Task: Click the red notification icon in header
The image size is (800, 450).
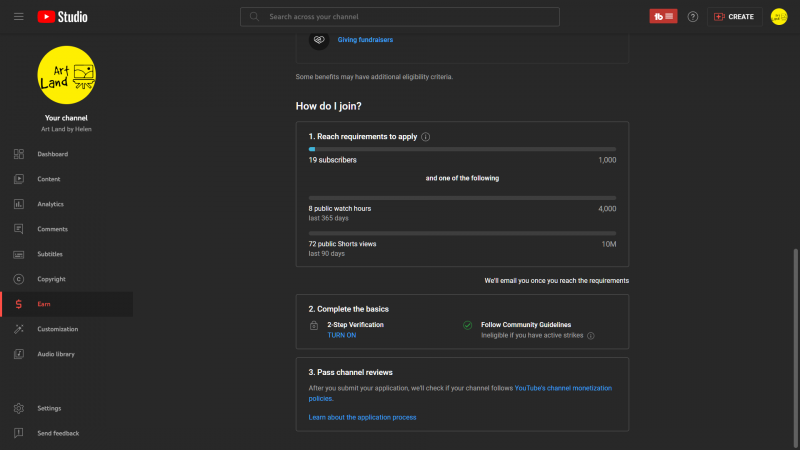Action: [x=664, y=17]
